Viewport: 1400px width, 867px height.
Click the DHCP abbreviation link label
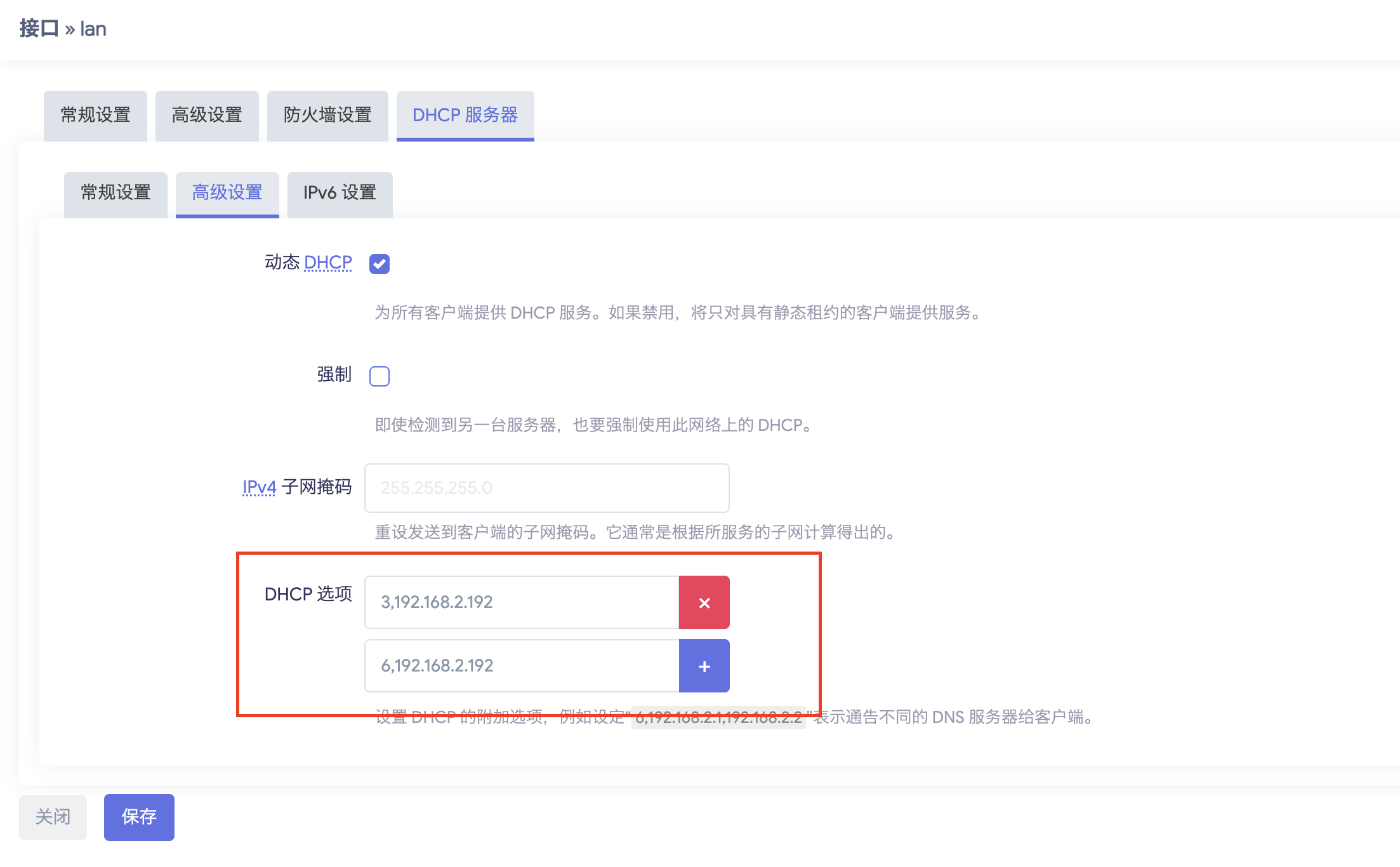(327, 262)
